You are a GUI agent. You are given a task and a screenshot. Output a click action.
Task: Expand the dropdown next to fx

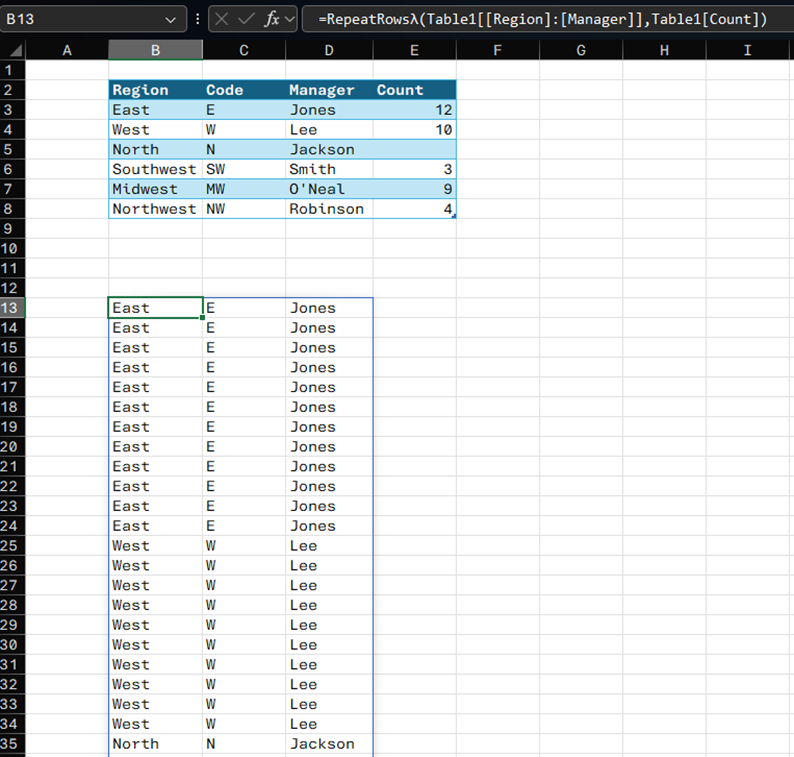290,20
